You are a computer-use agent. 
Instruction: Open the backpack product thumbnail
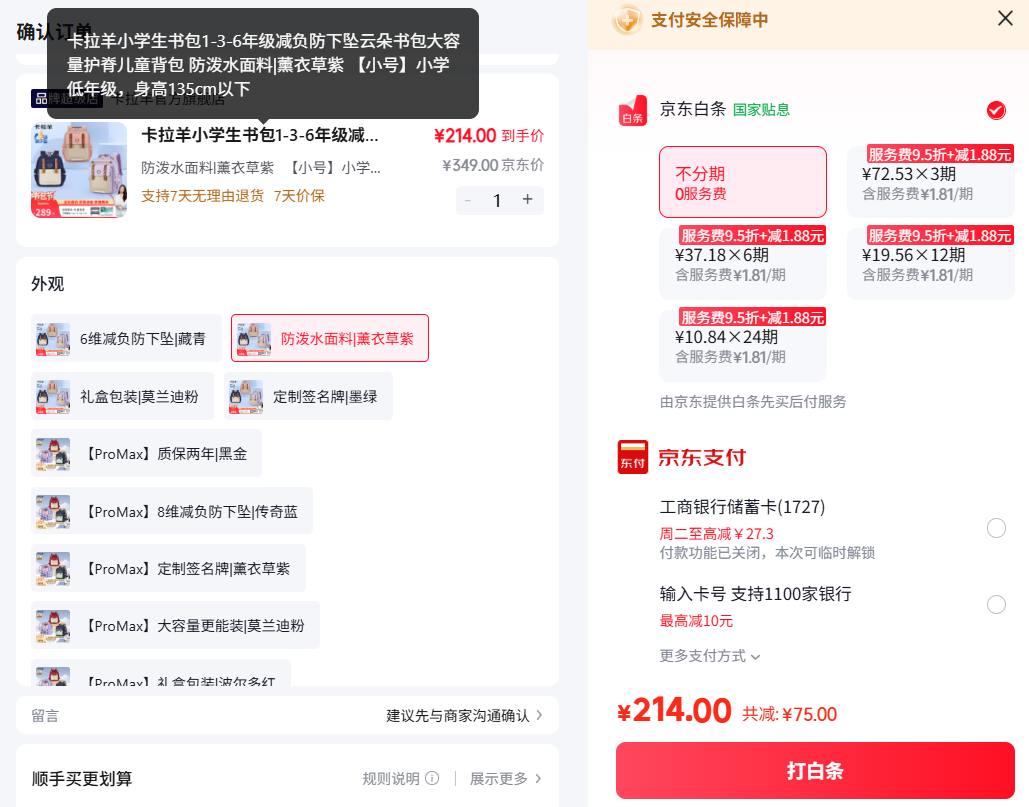pyautogui.click(x=79, y=170)
